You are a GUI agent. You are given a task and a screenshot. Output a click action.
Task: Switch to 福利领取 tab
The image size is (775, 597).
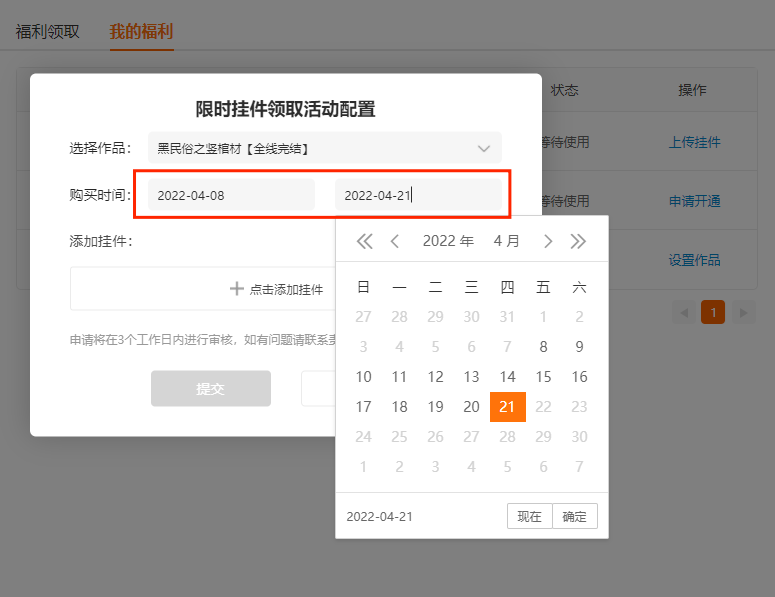tap(48, 30)
